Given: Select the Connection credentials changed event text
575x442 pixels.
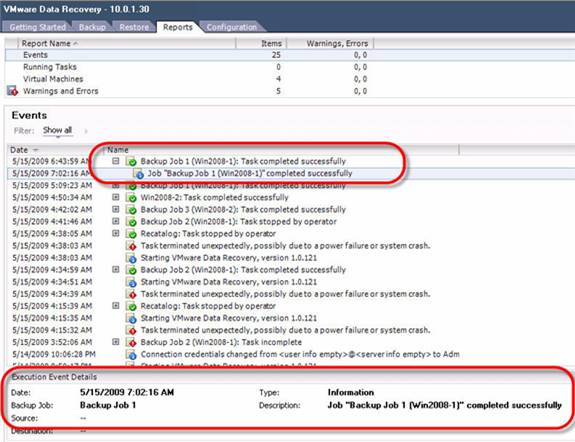Looking at the screenshot, I should click(x=300, y=354).
